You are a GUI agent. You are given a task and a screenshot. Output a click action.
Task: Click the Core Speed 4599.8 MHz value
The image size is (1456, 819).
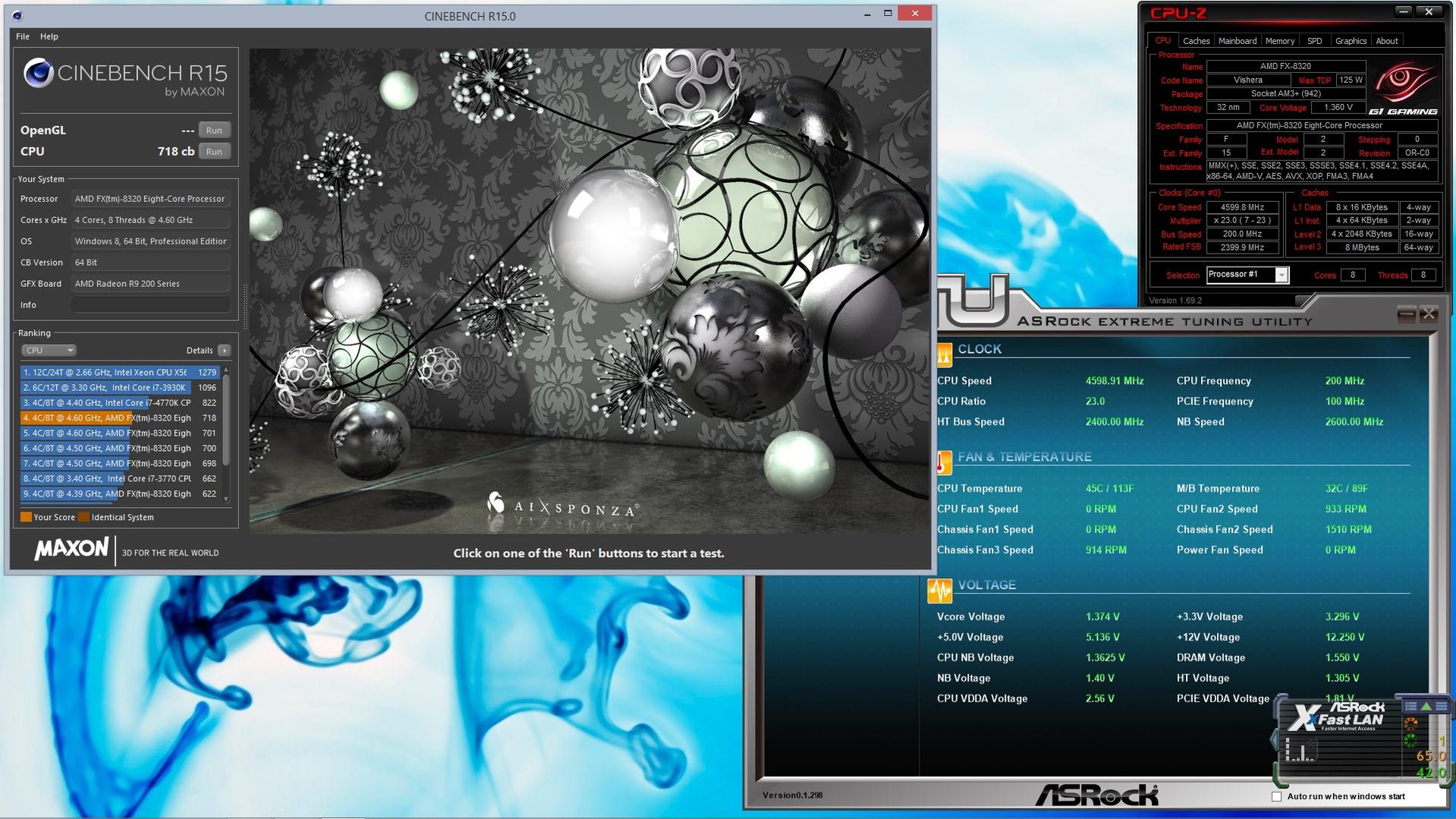coord(1242,207)
